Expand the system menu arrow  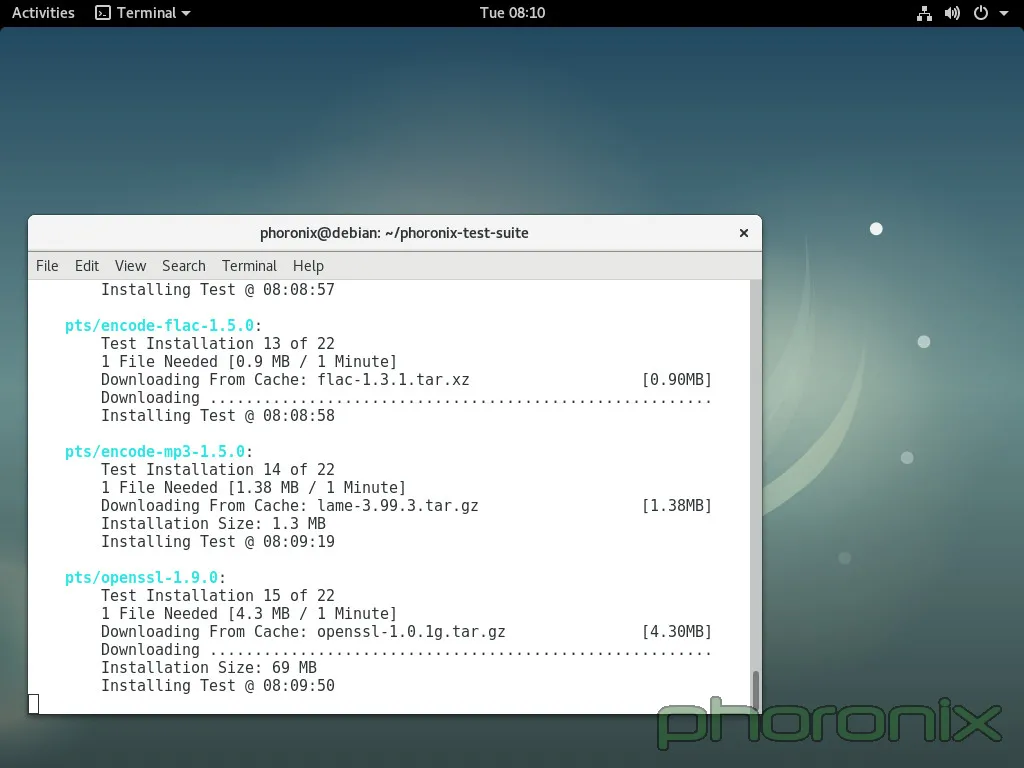tap(1004, 13)
